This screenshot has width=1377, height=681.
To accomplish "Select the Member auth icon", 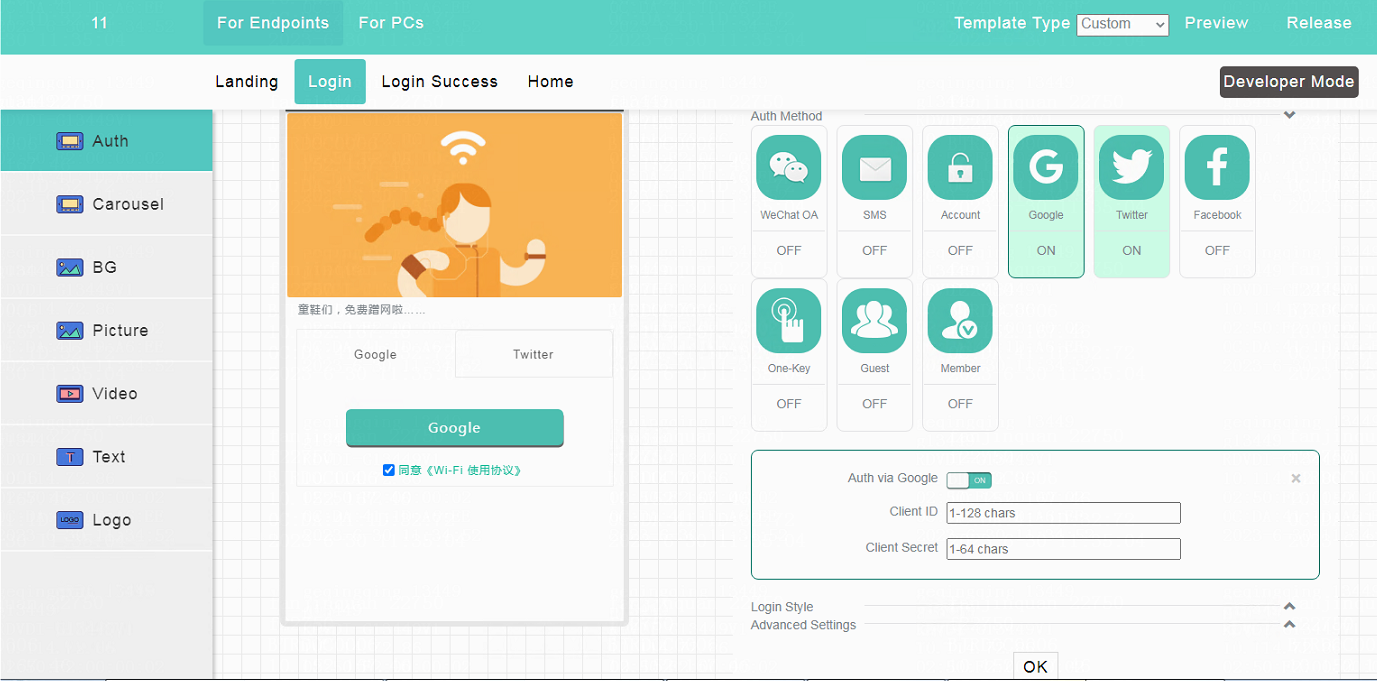I will click(x=960, y=321).
